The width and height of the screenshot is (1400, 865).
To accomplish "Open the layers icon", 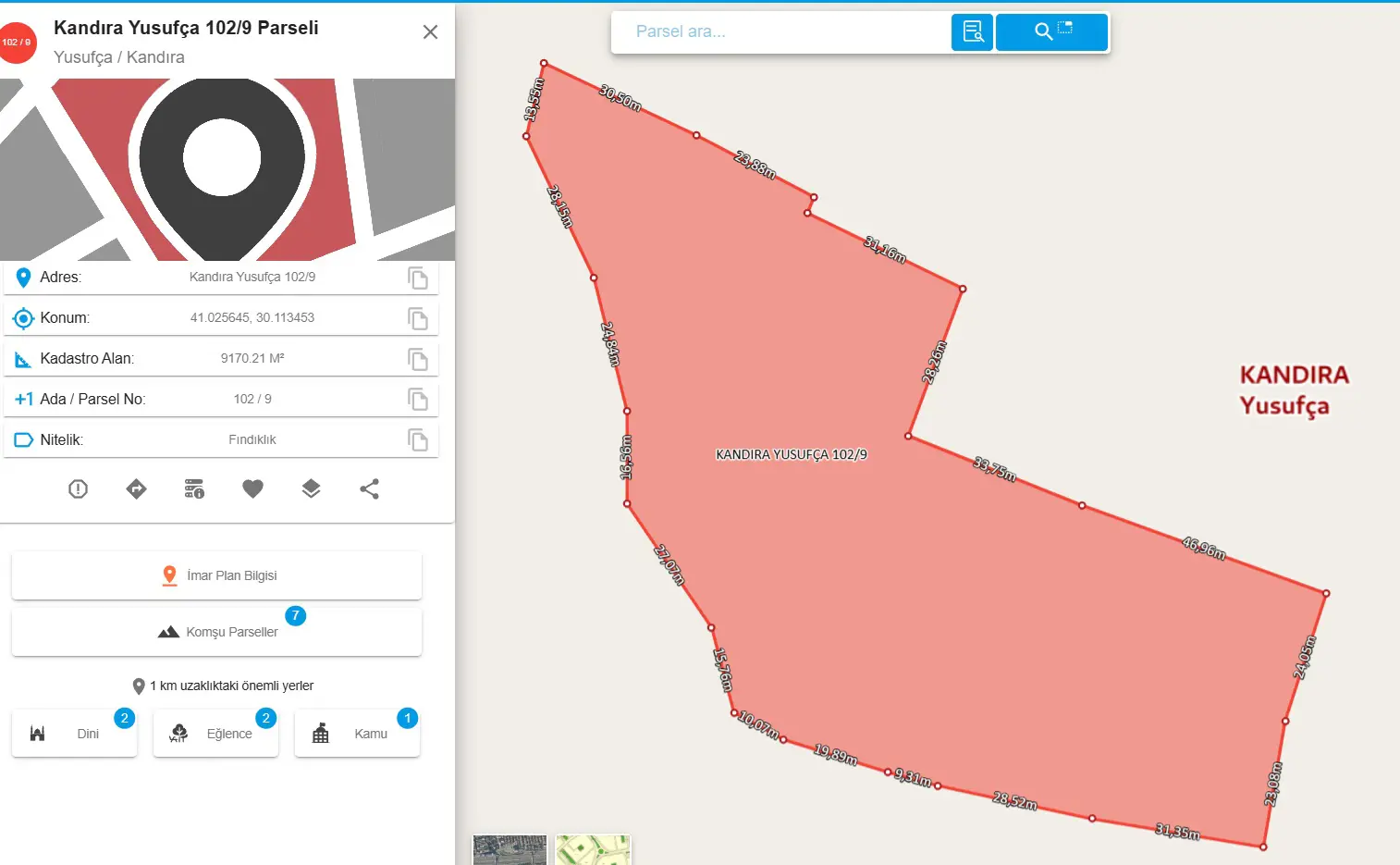I will (312, 489).
